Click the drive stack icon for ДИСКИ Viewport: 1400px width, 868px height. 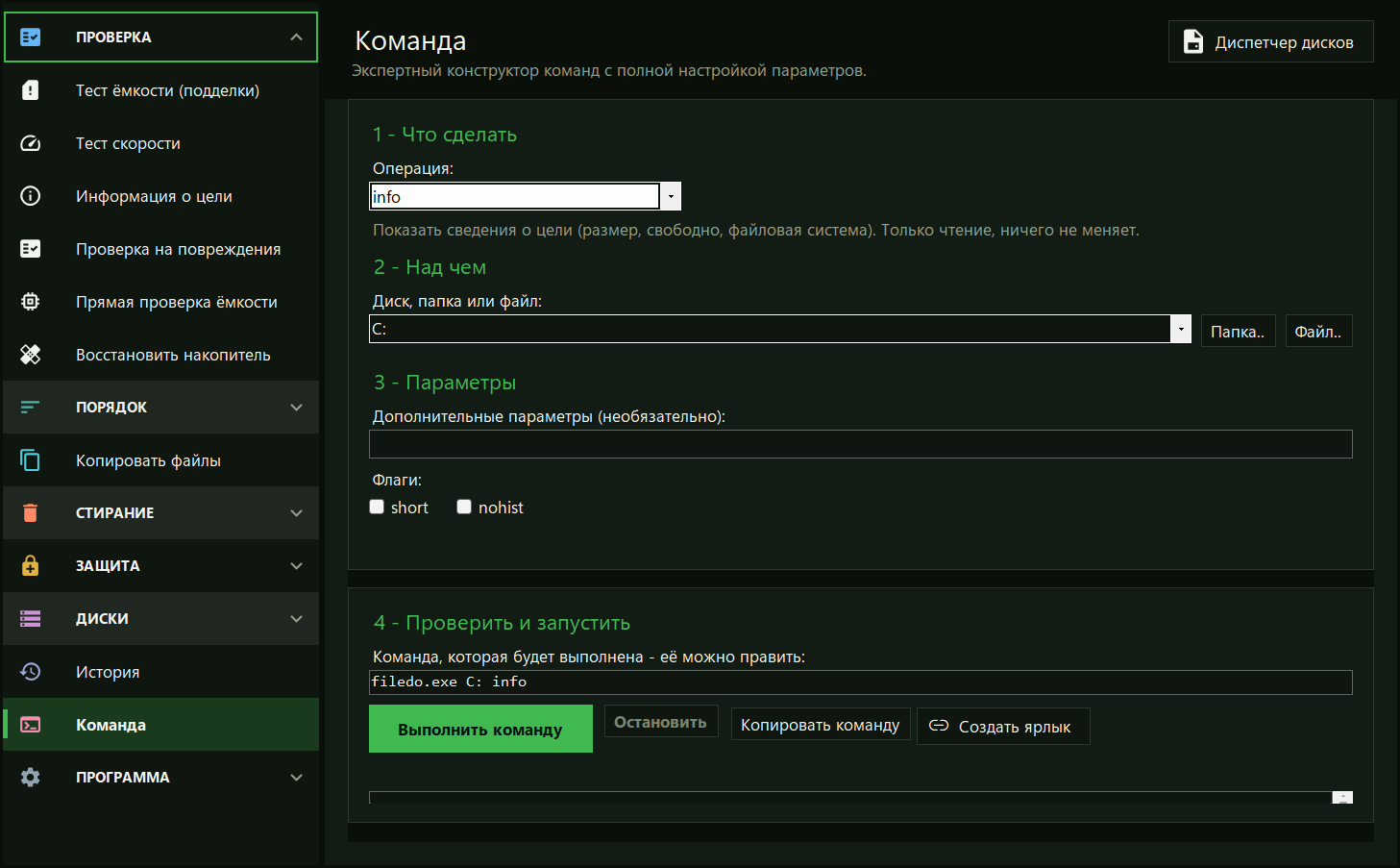(x=31, y=619)
